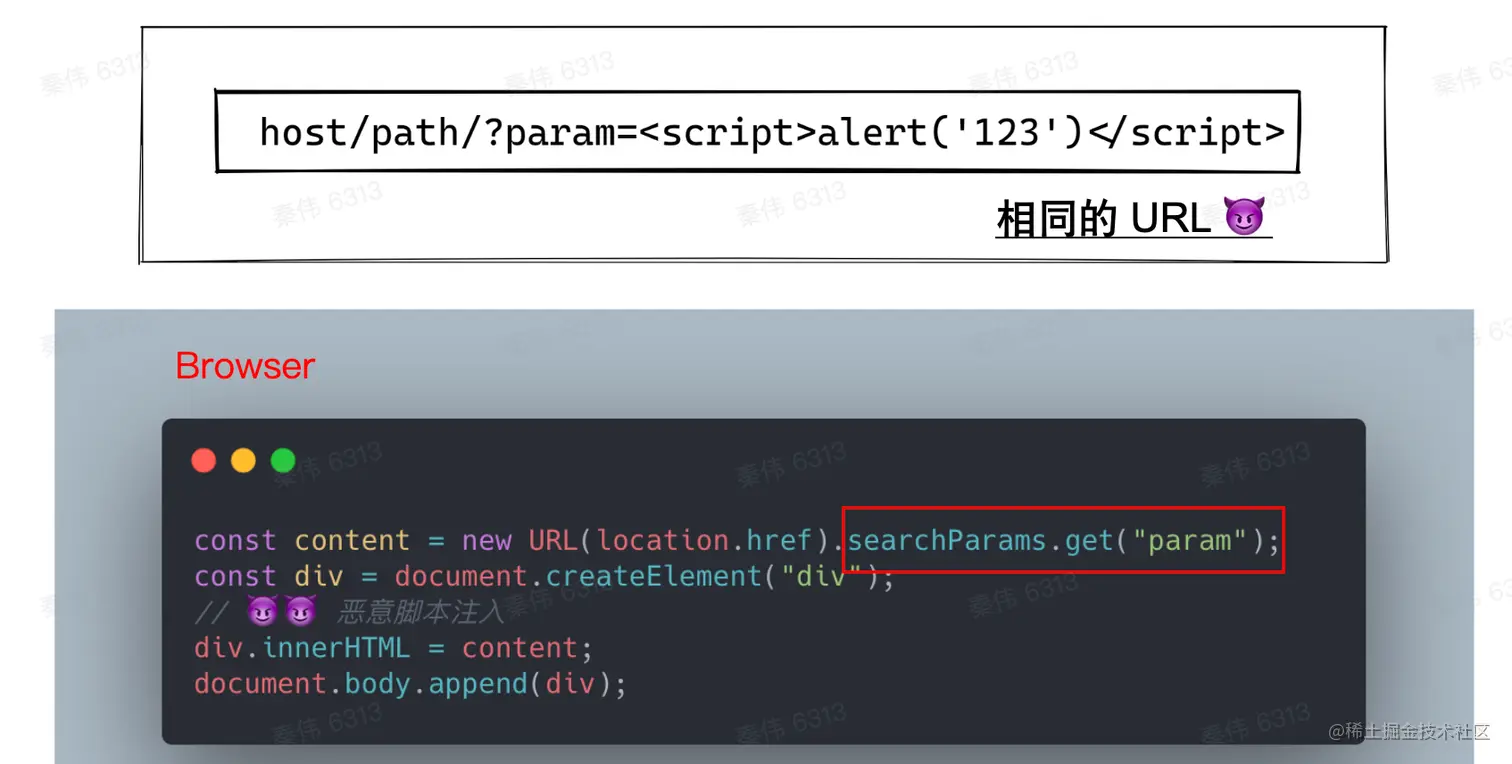Click 'searchParams.get("param")' code
This screenshot has width=1512, height=764.
[1064, 541]
